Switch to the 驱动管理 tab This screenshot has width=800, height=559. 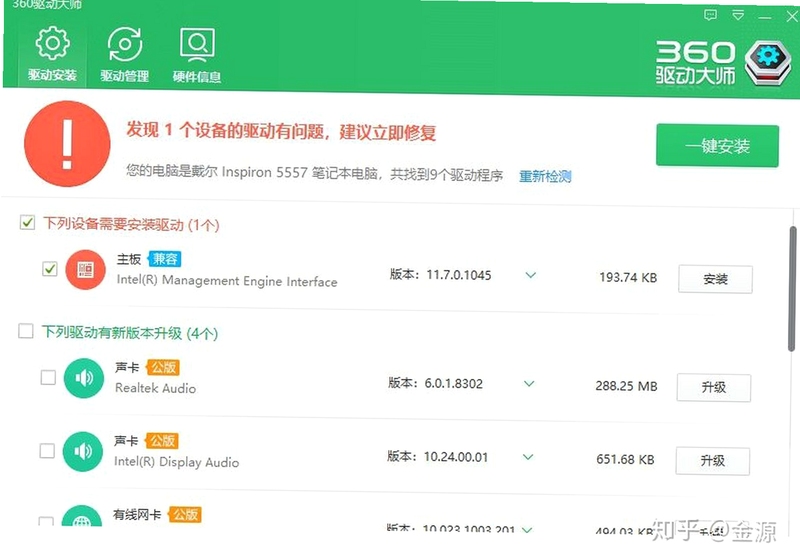(124, 54)
